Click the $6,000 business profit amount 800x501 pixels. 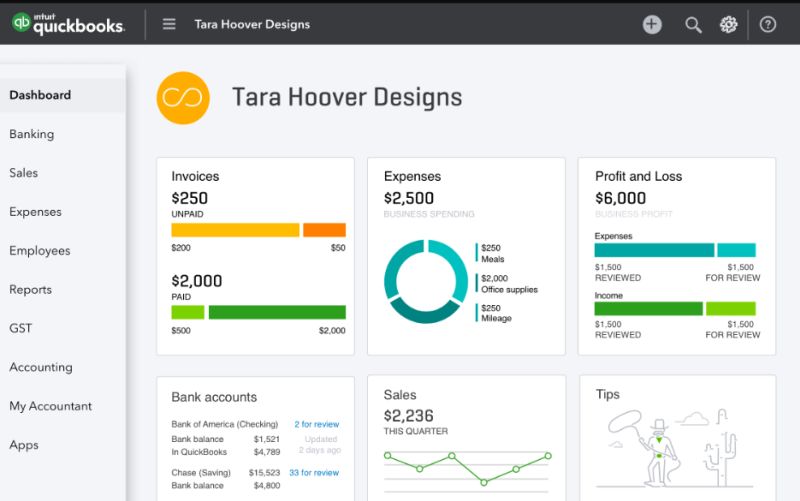(x=620, y=198)
